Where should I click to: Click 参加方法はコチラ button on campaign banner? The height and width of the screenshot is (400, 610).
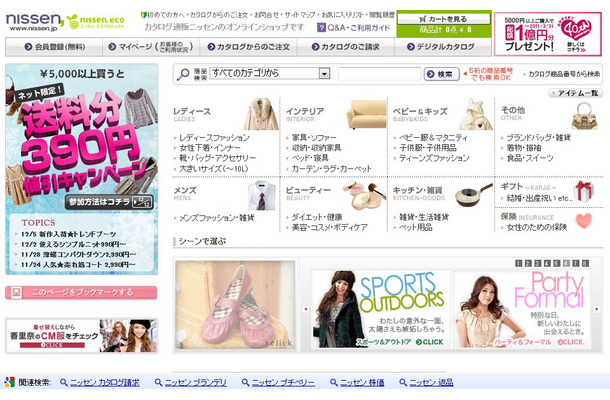(109, 202)
